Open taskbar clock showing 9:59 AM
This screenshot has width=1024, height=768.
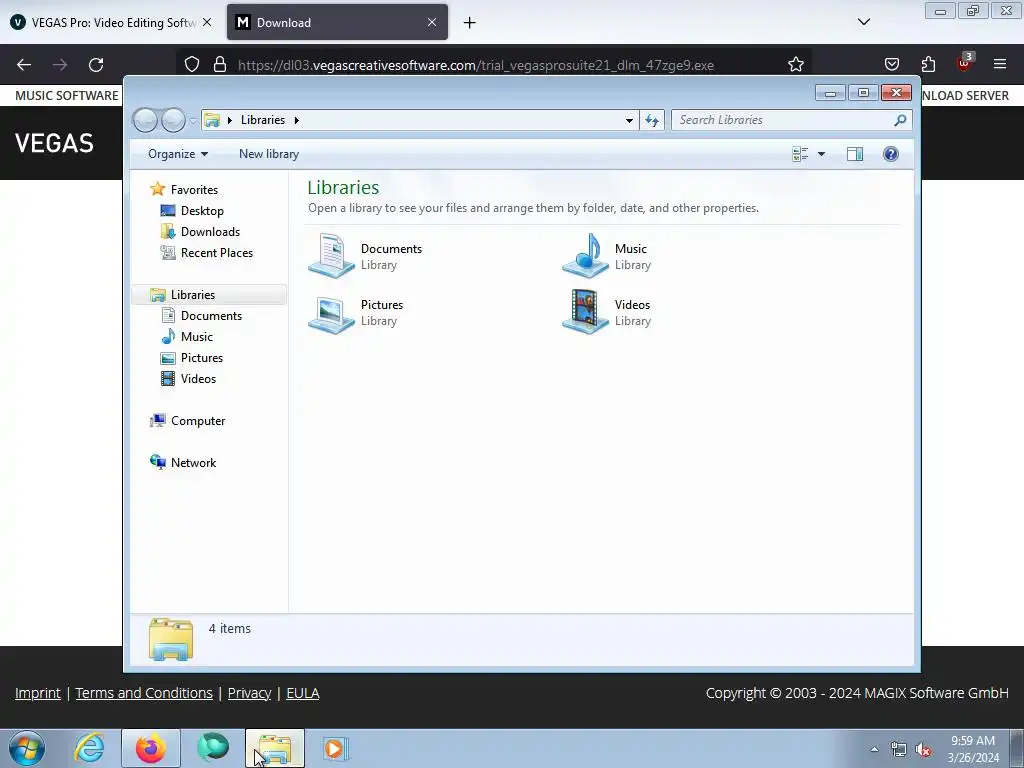[973, 749]
